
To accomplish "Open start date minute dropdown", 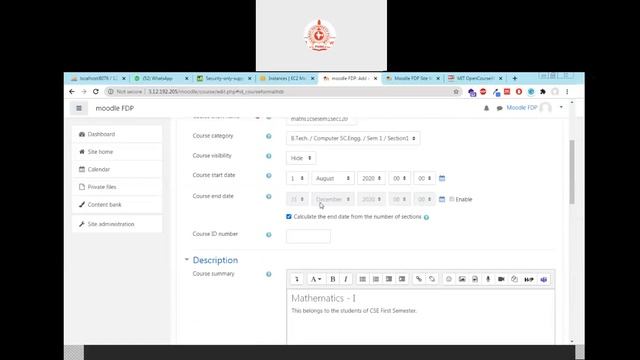I will [424, 178].
